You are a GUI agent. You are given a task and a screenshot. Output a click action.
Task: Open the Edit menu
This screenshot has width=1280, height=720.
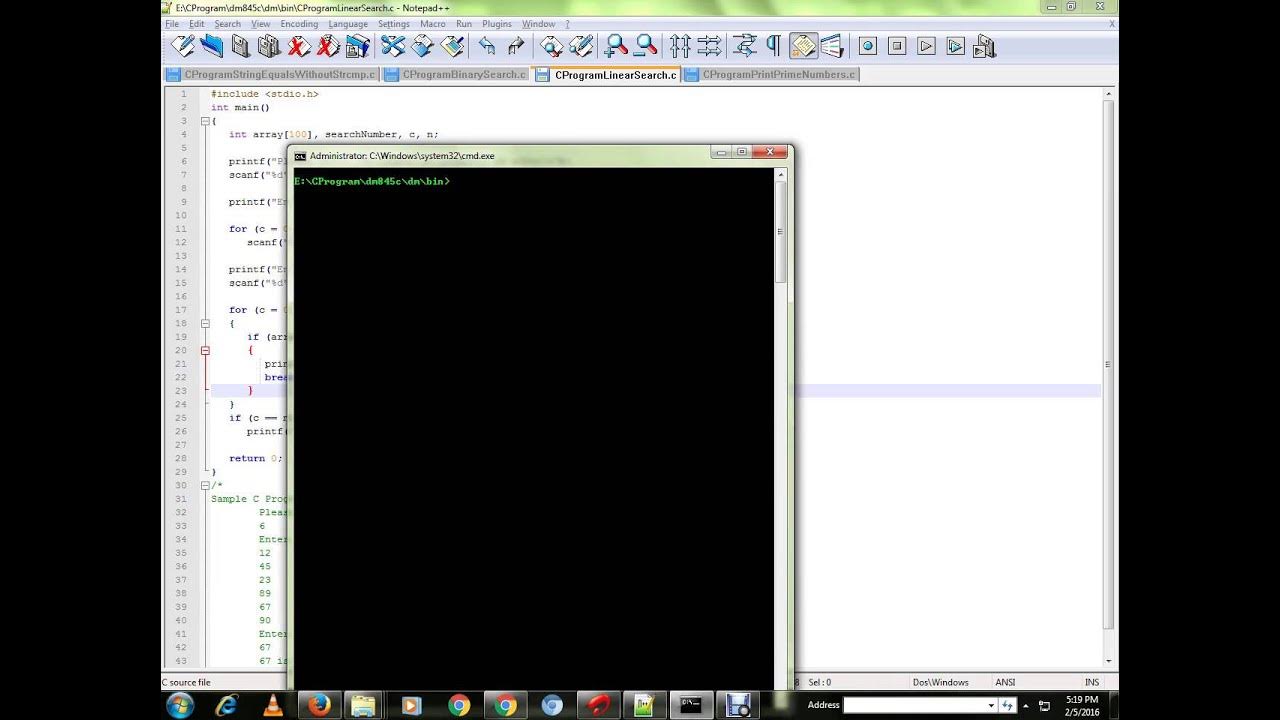pyautogui.click(x=197, y=24)
